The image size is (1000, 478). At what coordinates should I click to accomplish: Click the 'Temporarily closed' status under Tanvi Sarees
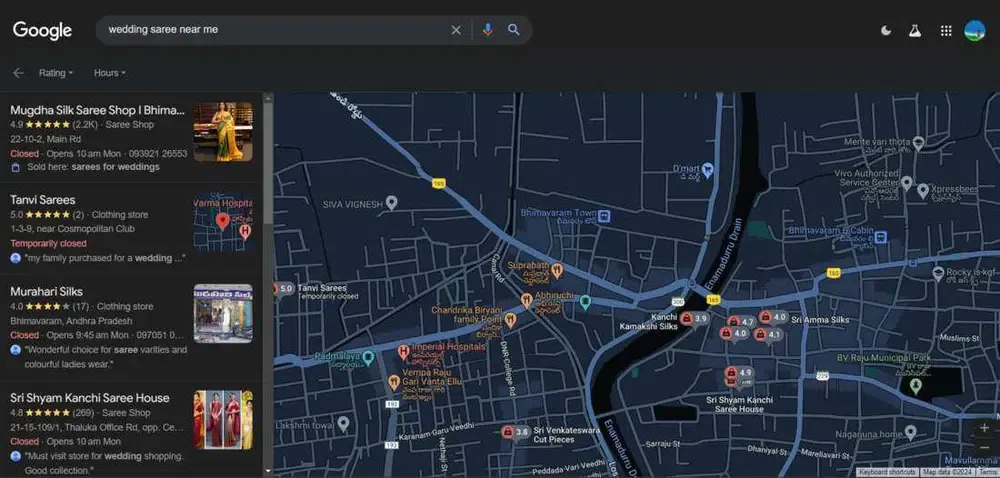[x=48, y=243]
